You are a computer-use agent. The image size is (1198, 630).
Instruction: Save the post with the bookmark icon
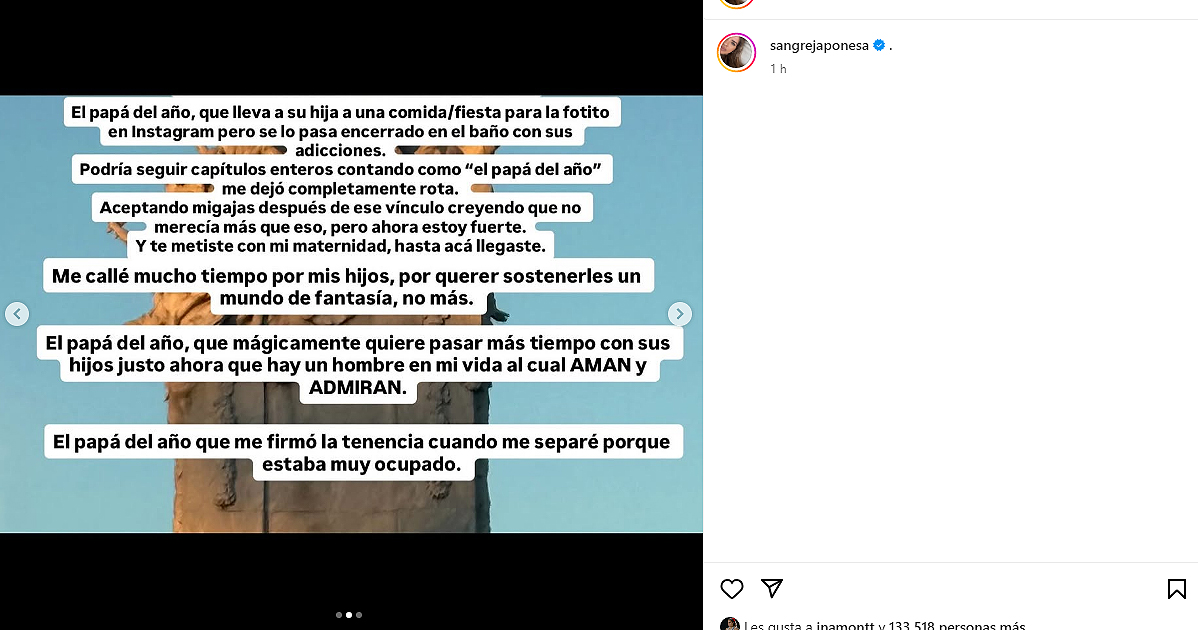(x=1176, y=589)
